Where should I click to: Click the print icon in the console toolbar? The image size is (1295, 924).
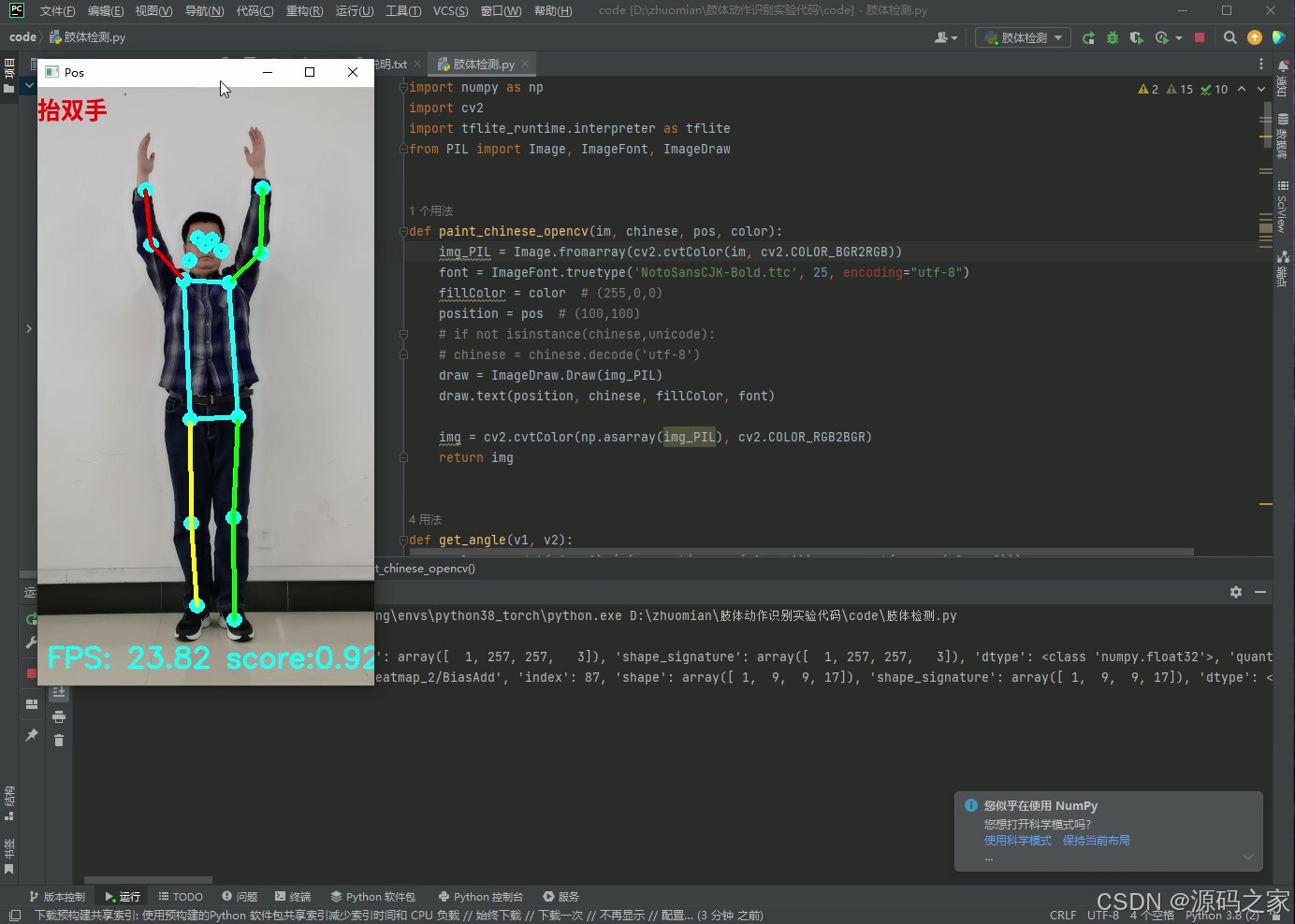tap(59, 716)
